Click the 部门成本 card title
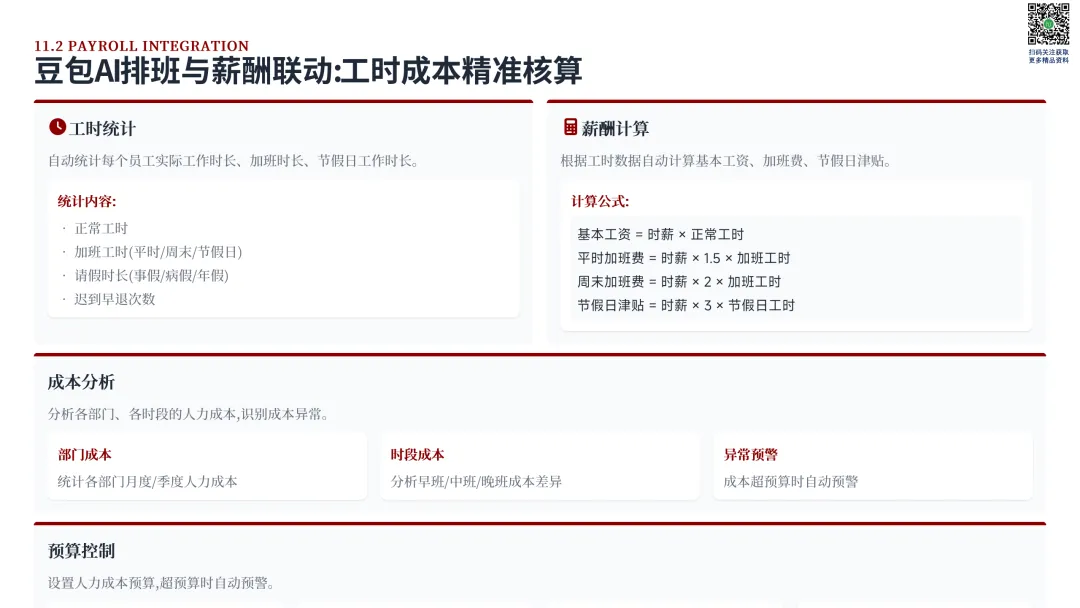 point(85,455)
